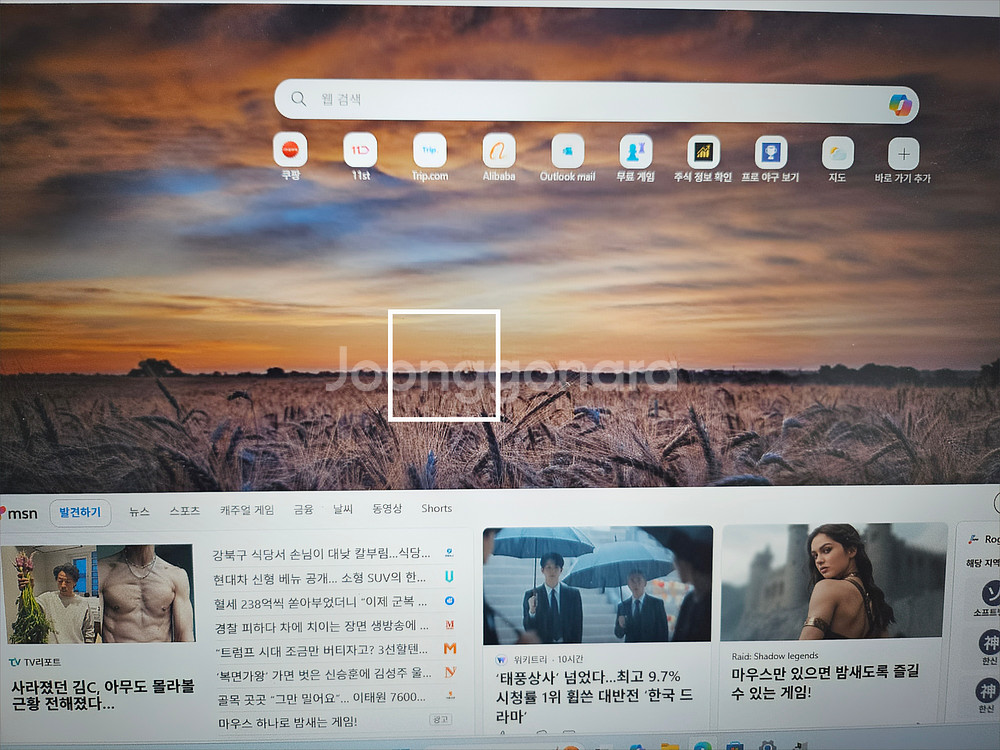Open the Outlook mail shortcut
The image size is (1000, 750).
pyautogui.click(x=567, y=151)
